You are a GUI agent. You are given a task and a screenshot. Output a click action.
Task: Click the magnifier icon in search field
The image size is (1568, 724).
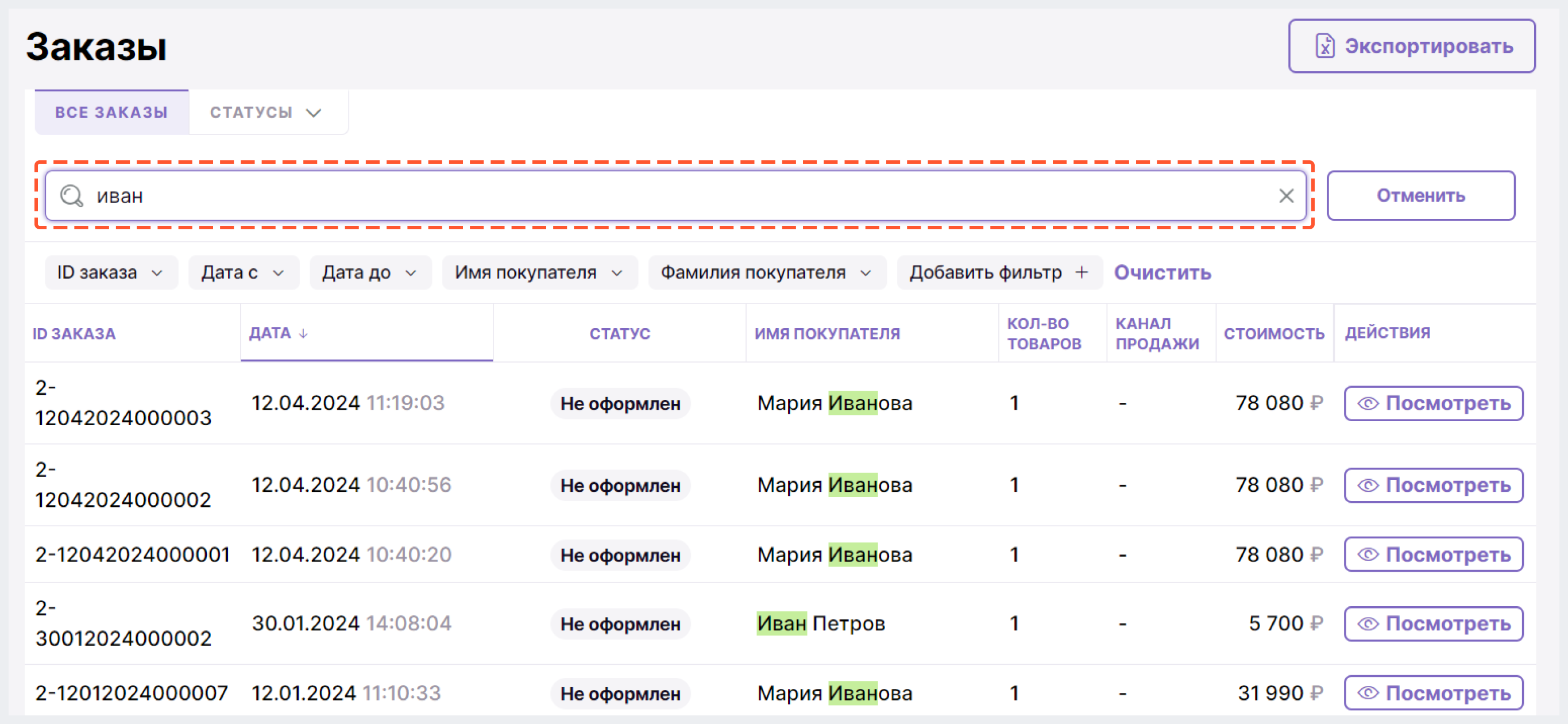72,196
